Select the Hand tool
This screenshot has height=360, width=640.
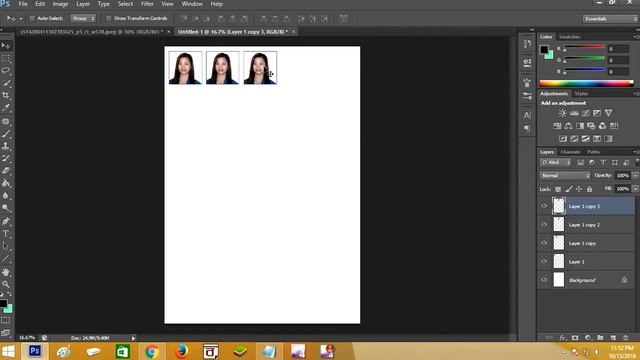click(x=6, y=272)
